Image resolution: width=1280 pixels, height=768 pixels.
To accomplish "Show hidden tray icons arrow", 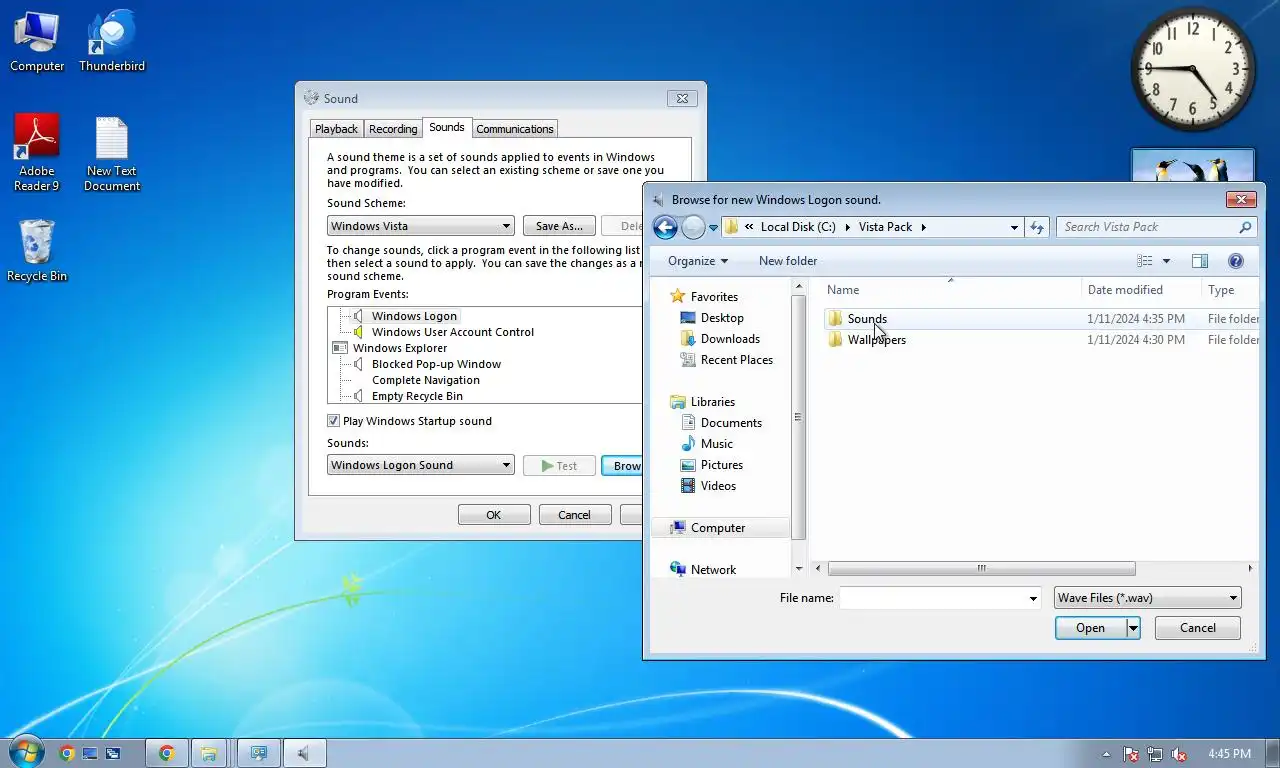I will 1106,754.
